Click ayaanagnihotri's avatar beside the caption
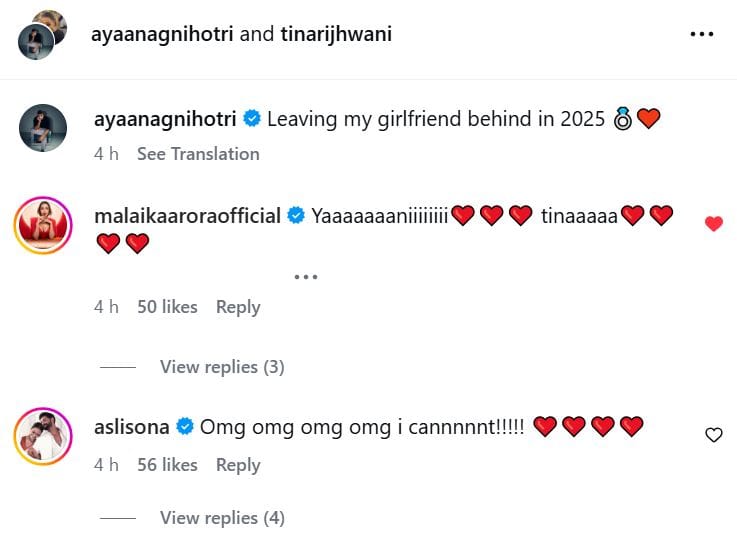 pyautogui.click(x=43, y=128)
